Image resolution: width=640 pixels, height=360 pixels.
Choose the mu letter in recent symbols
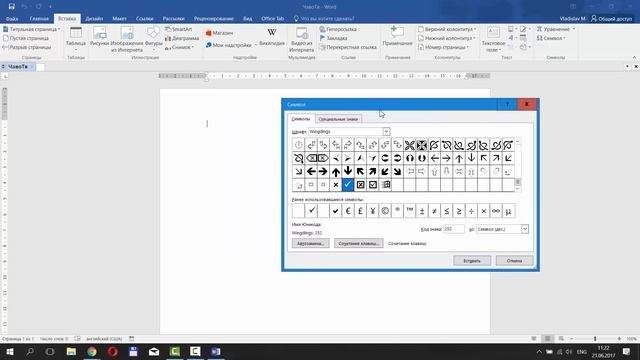tap(508, 211)
